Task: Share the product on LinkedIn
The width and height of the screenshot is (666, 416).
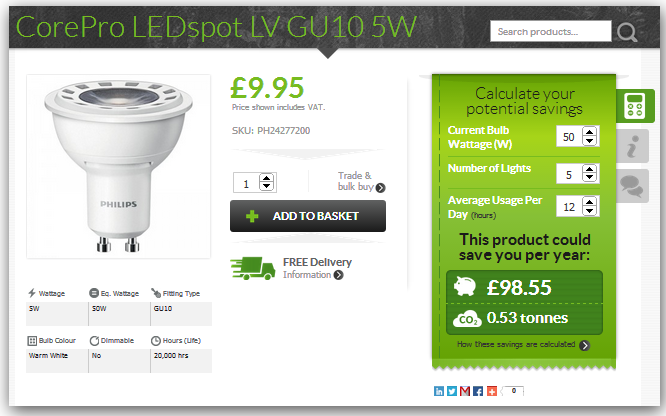Action: [x=439, y=391]
